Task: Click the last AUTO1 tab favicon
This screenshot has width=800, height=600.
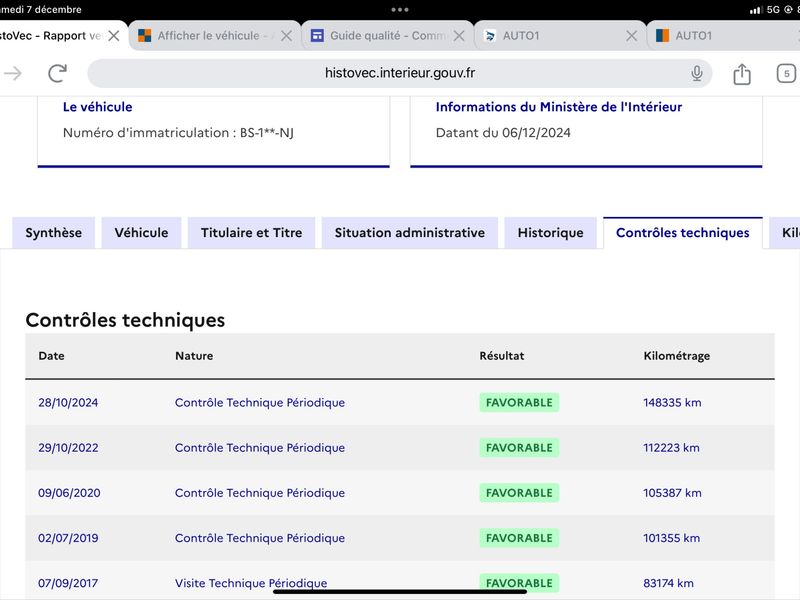Action: [662, 36]
